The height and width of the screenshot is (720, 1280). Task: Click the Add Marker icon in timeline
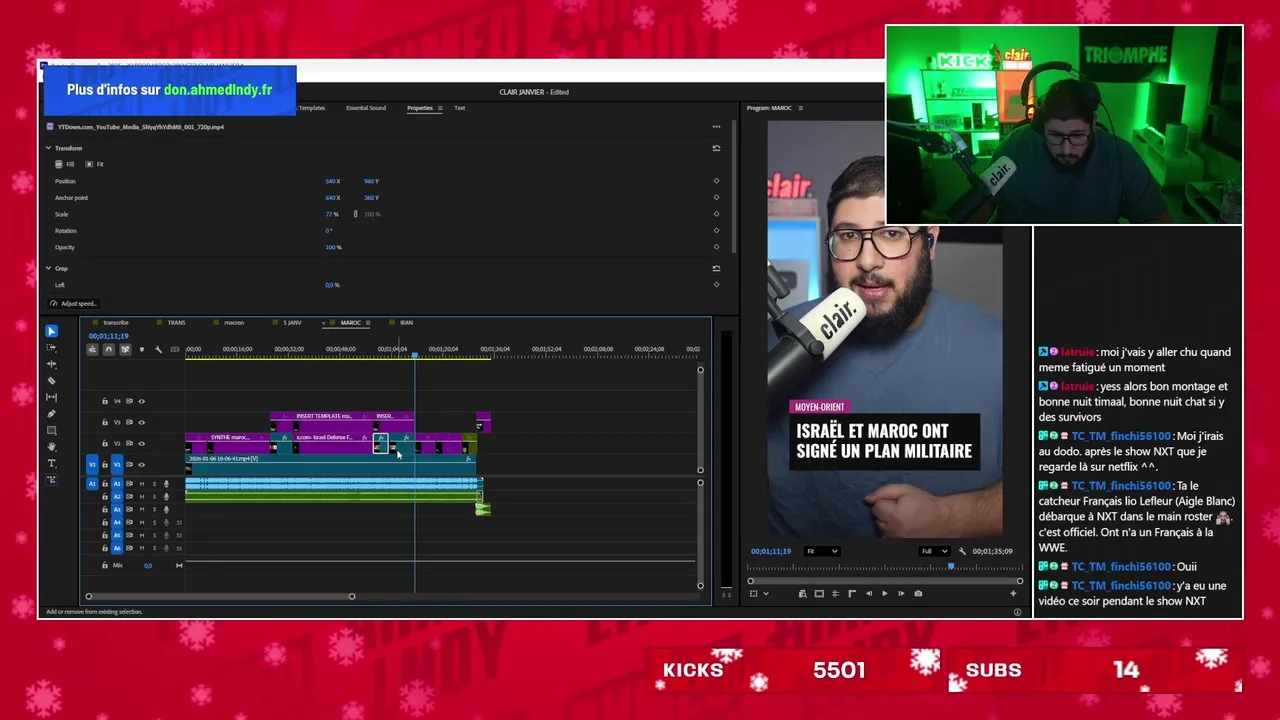point(141,349)
